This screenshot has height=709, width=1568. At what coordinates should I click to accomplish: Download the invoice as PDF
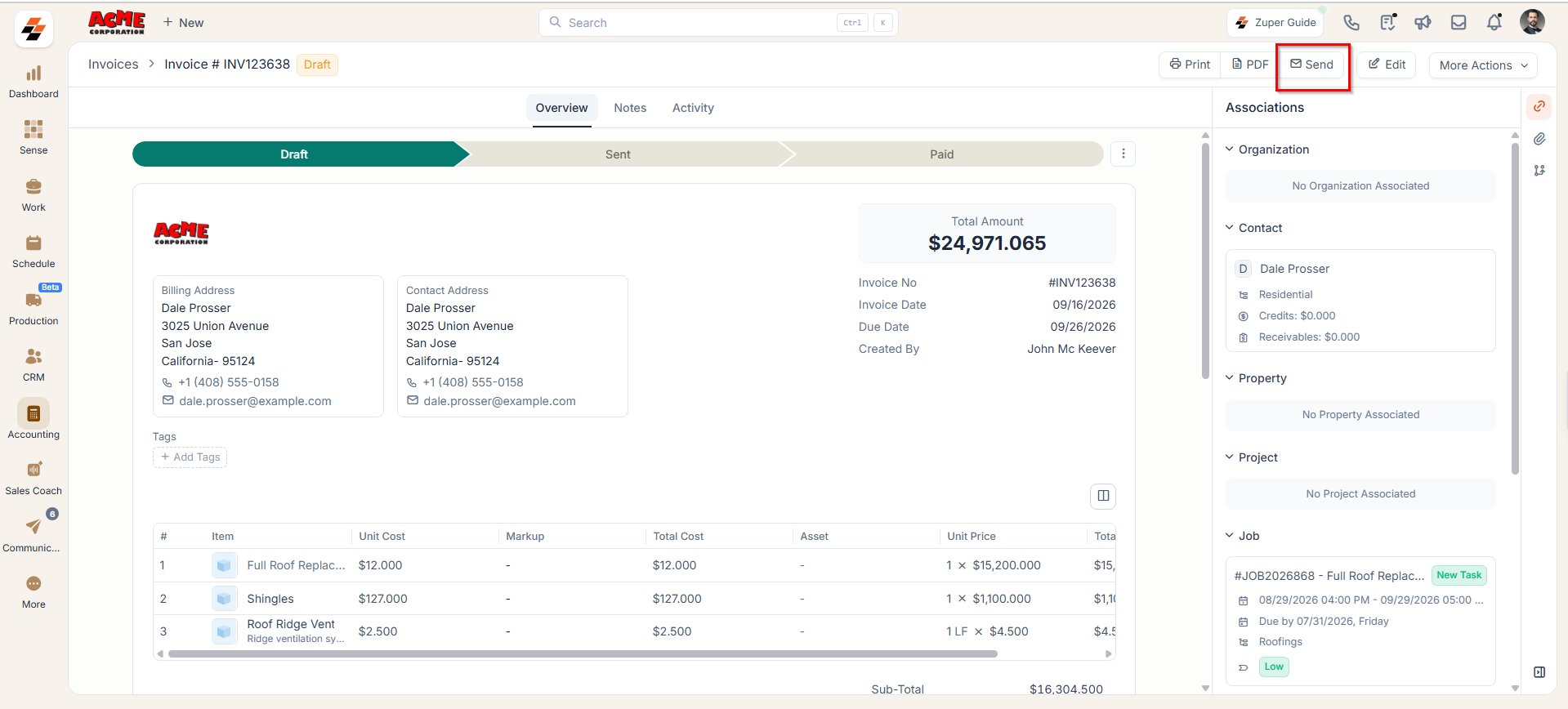[1250, 65]
